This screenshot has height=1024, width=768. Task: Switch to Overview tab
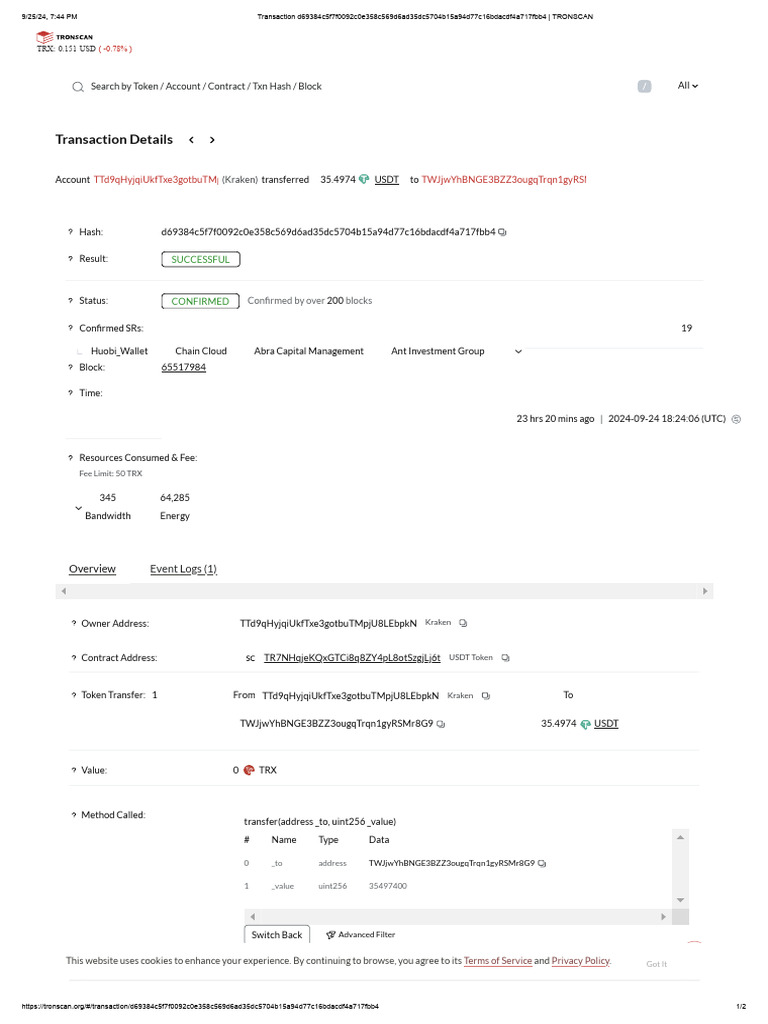click(x=92, y=569)
